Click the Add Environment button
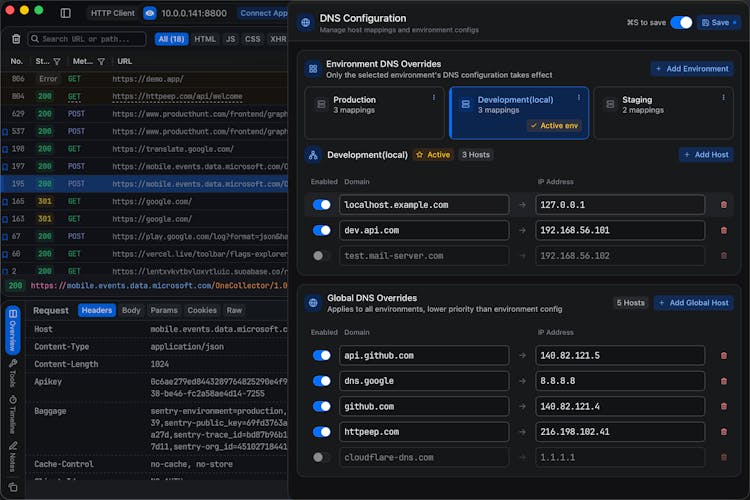750x500 pixels. [x=691, y=69]
